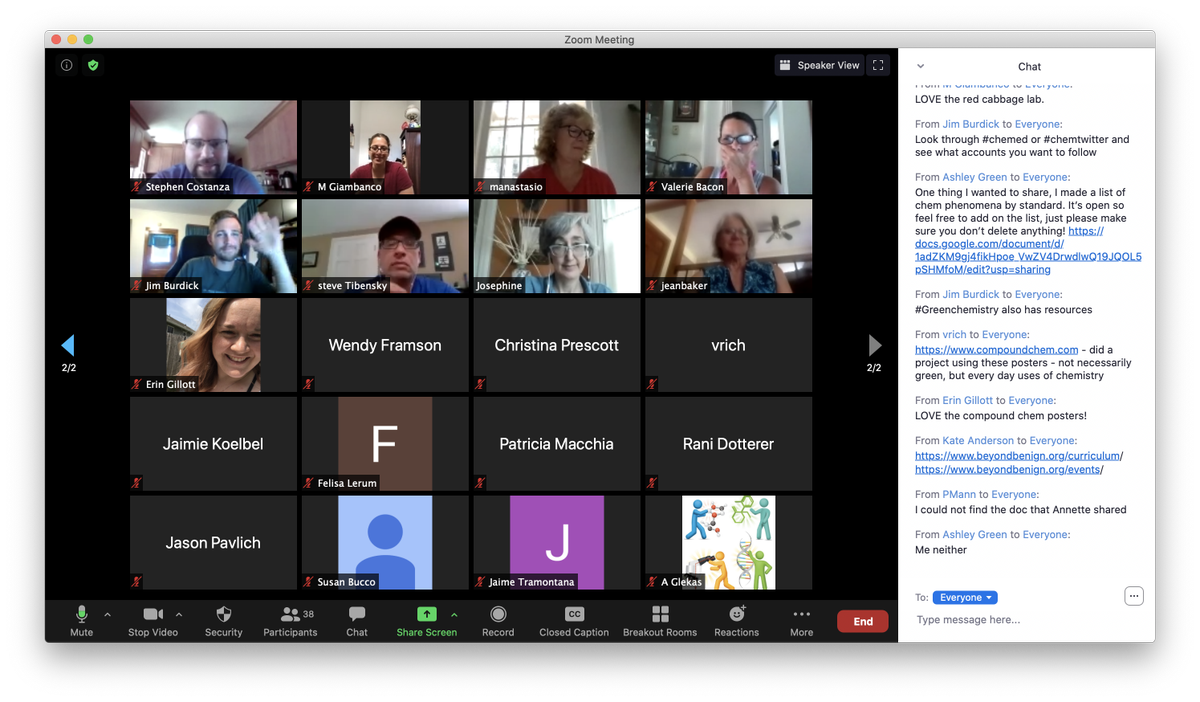Open meeting information icon
The image size is (1200, 702).
(x=67, y=65)
